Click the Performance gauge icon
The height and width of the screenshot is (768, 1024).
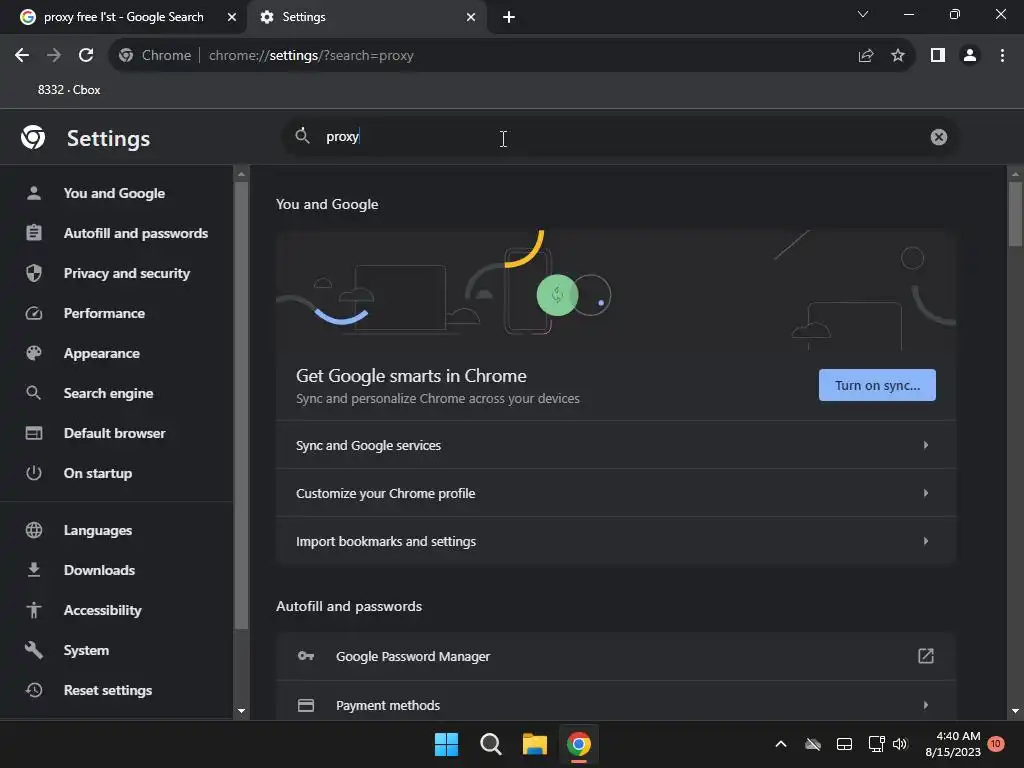point(34,313)
